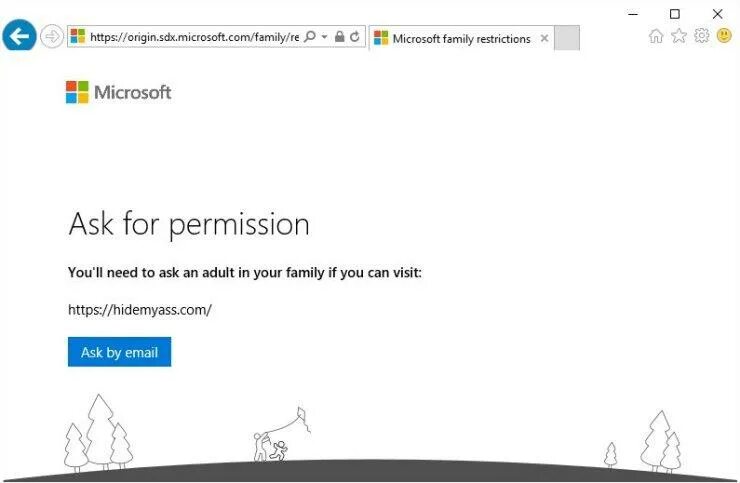Open Favorites with the star icon
Screen dimensions: 740x483
[x=679, y=35]
